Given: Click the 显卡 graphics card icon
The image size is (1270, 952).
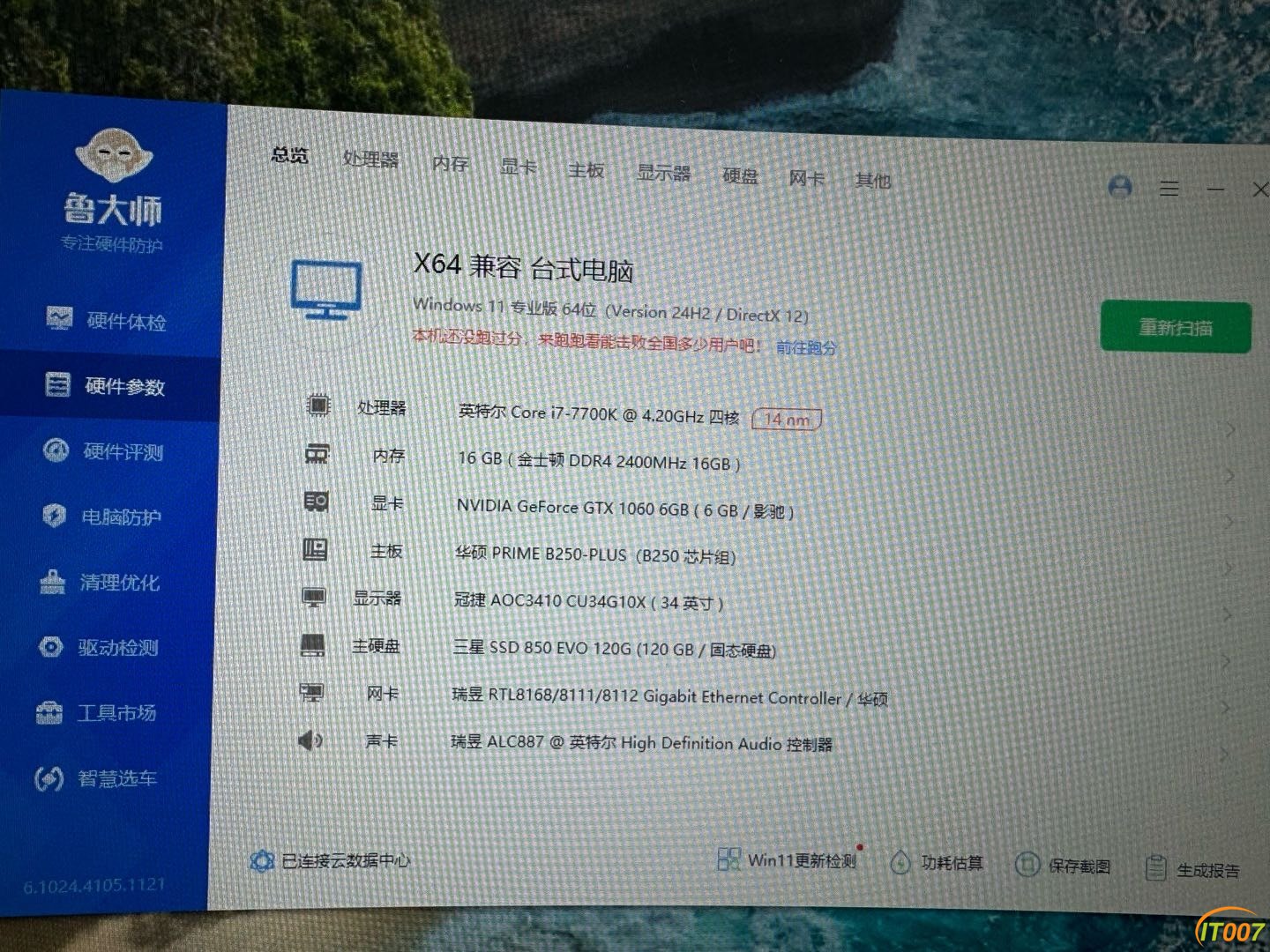Looking at the screenshot, I should click(x=316, y=502).
